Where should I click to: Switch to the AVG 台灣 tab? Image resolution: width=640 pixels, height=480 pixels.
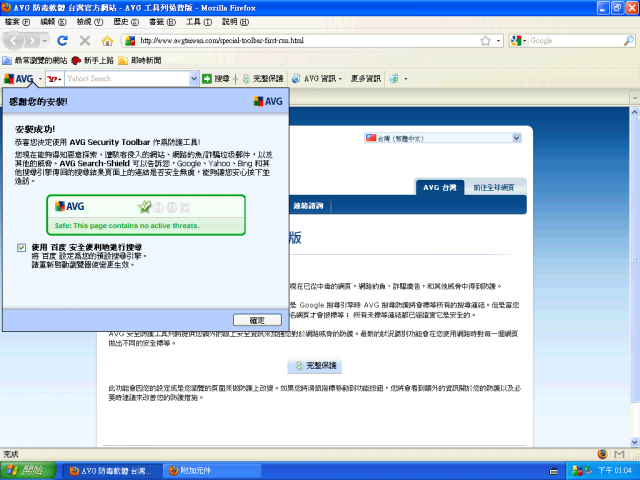(440, 188)
